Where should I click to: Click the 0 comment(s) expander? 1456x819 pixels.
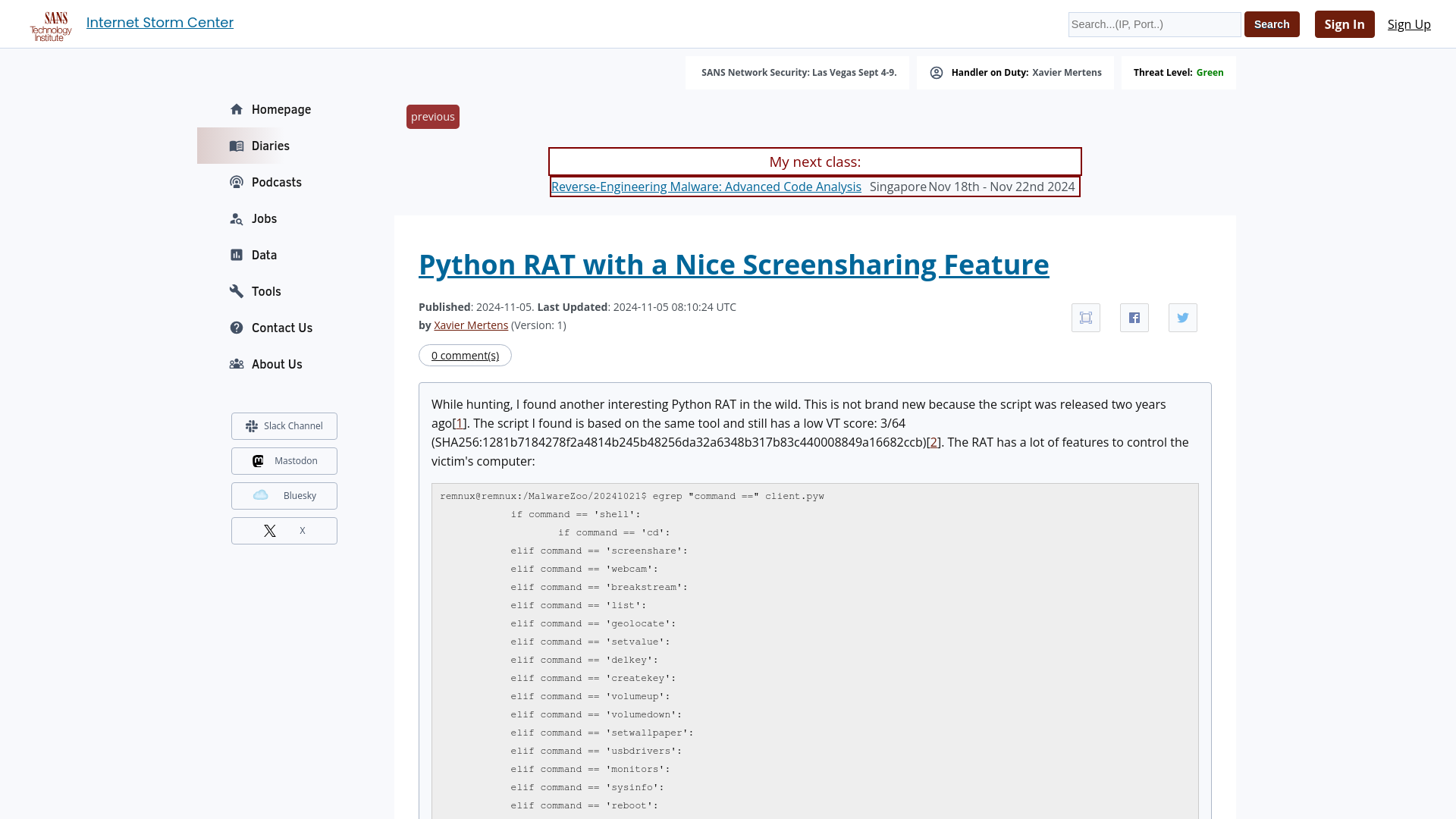[x=465, y=354]
